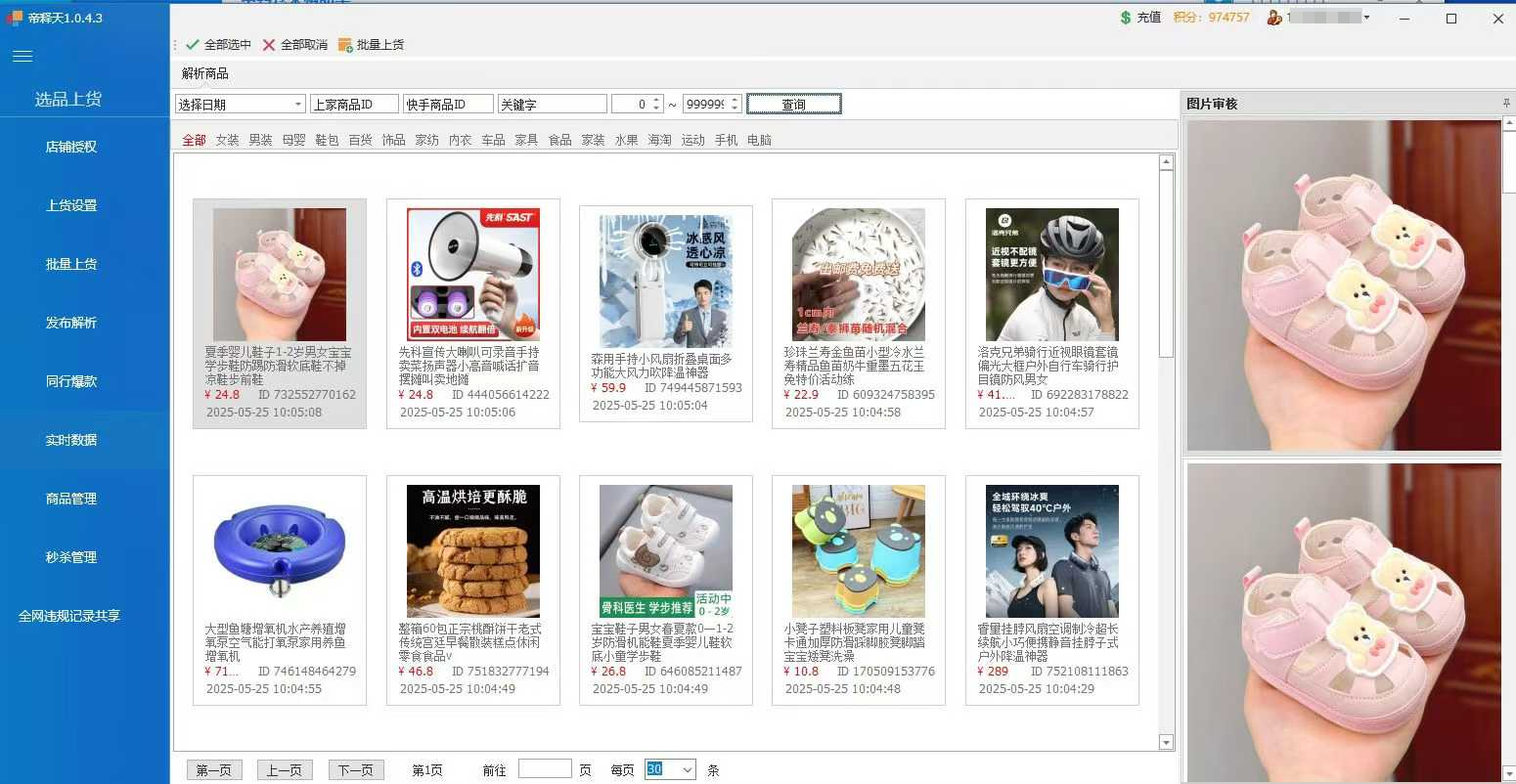1516x784 pixels.
Task: Click the batch listing toolbar icon
Action: tap(345, 45)
